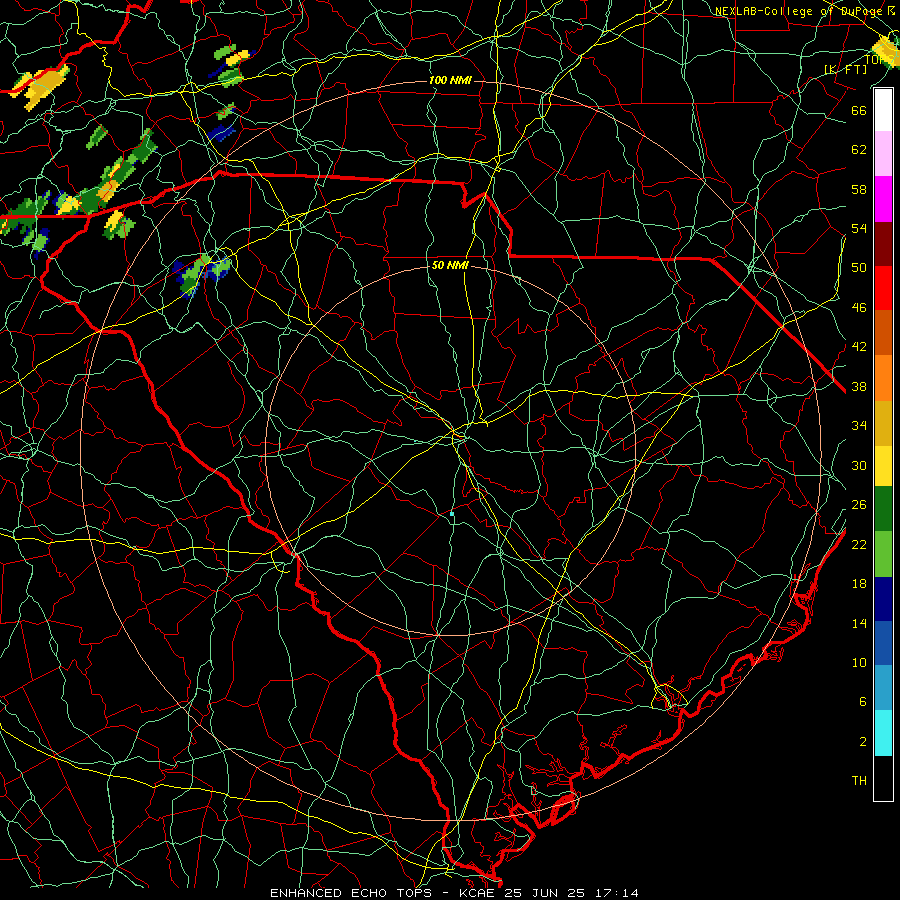Select the navy blue legend swatch
Image resolution: width=900 pixels, height=900 pixels.
883,599
